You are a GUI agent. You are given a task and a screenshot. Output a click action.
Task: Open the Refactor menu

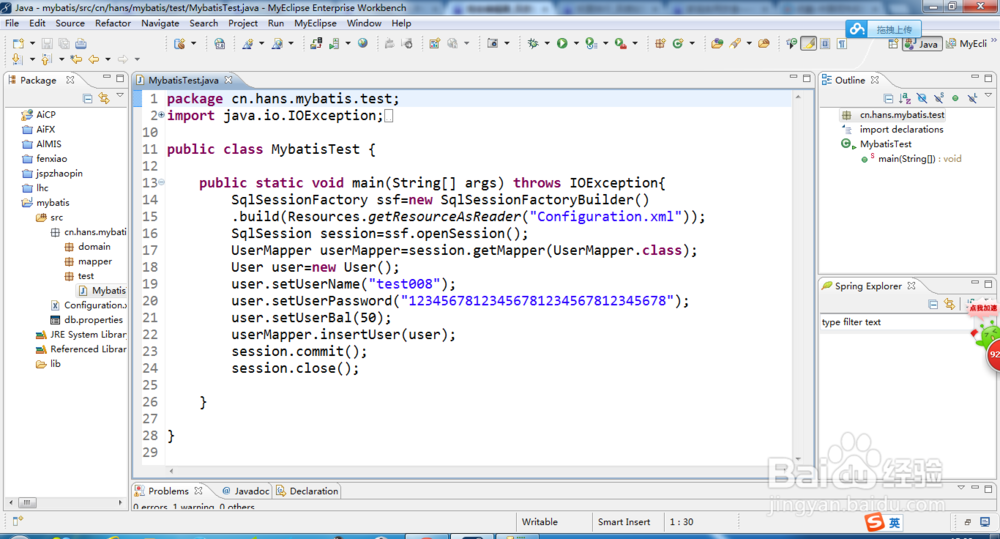tap(113, 23)
